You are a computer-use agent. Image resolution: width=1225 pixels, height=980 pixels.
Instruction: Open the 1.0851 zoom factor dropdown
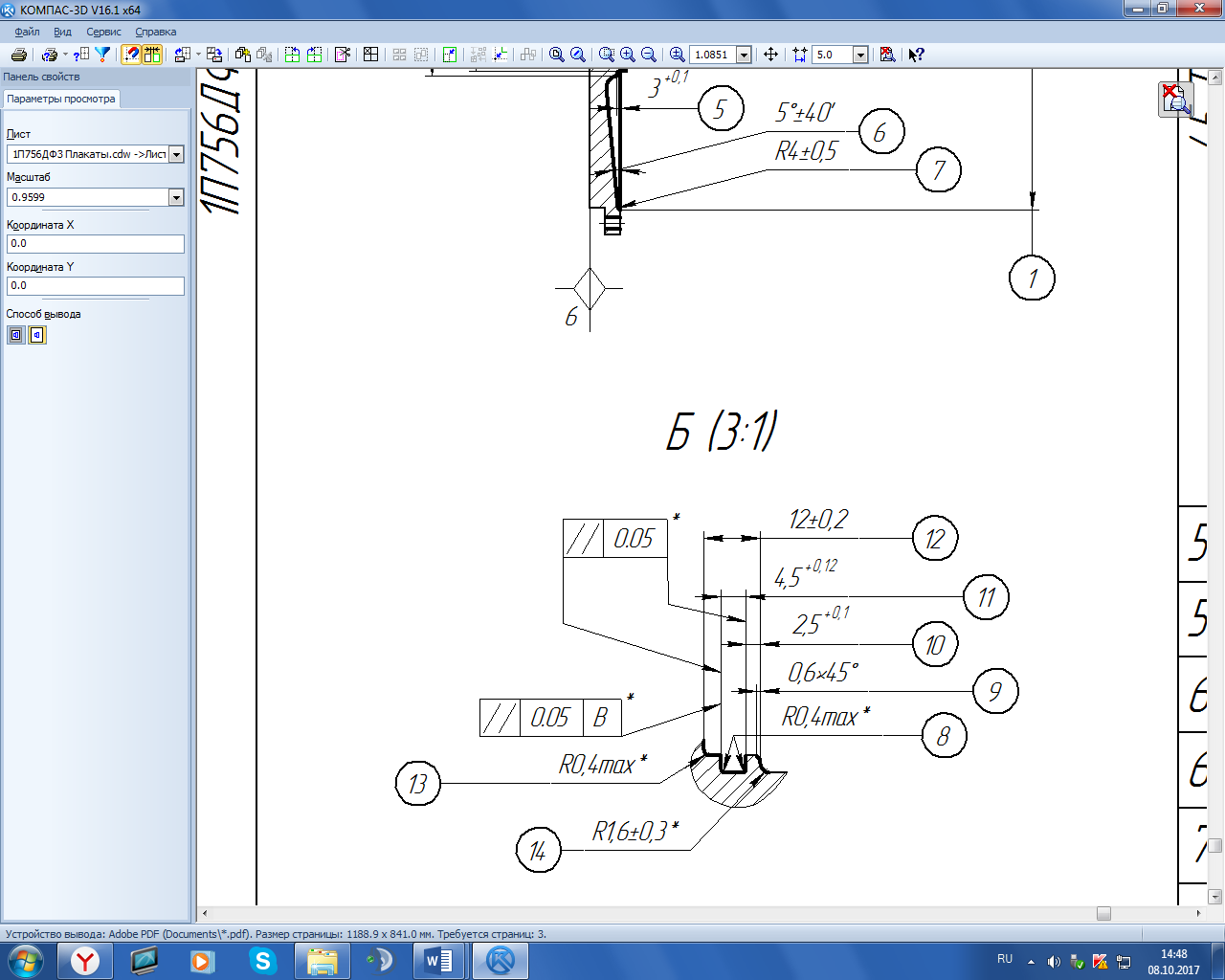pyautogui.click(x=744, y=55)
